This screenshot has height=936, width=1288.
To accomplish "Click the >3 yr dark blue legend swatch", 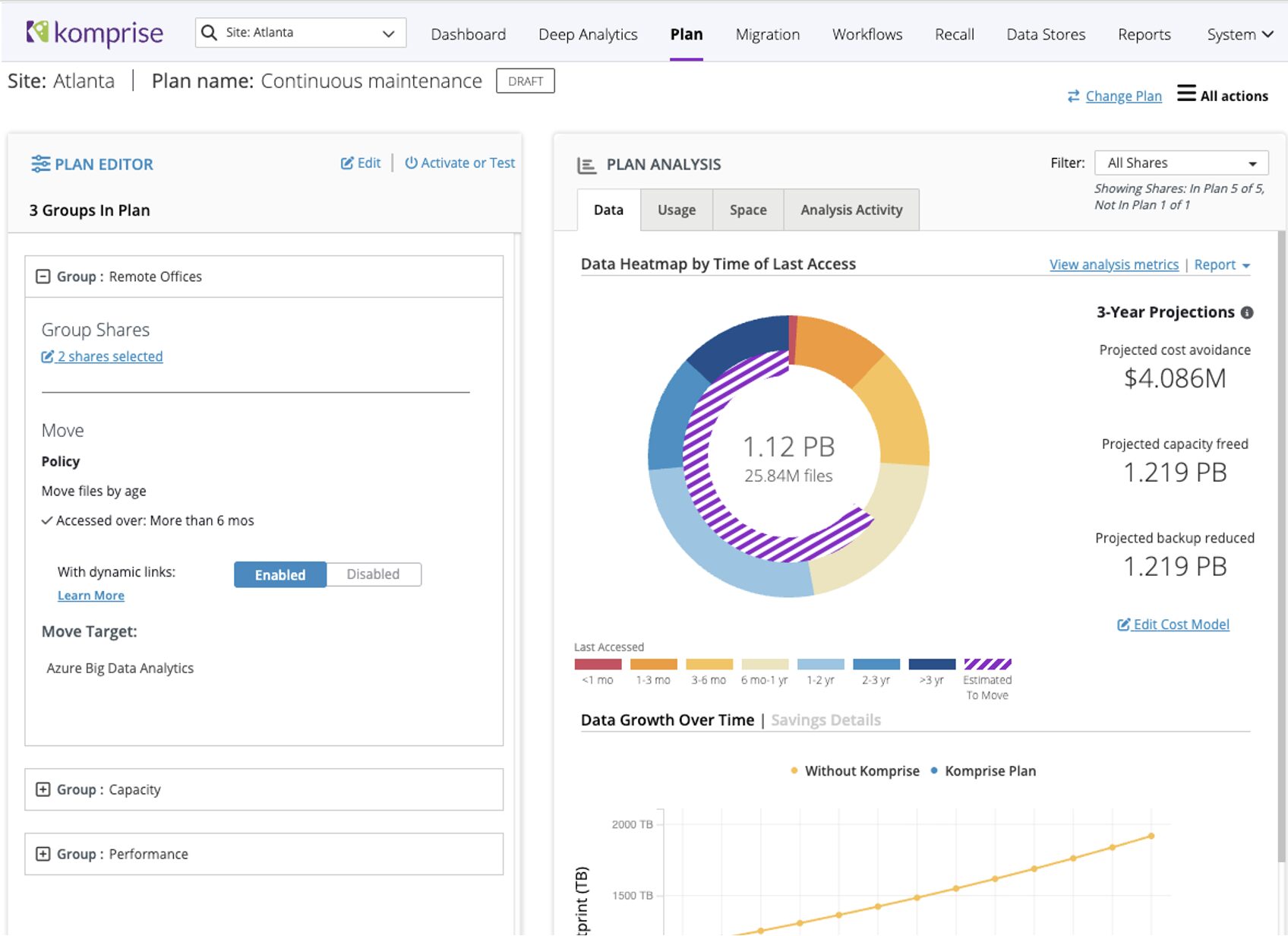I will [x=932, y=664].
